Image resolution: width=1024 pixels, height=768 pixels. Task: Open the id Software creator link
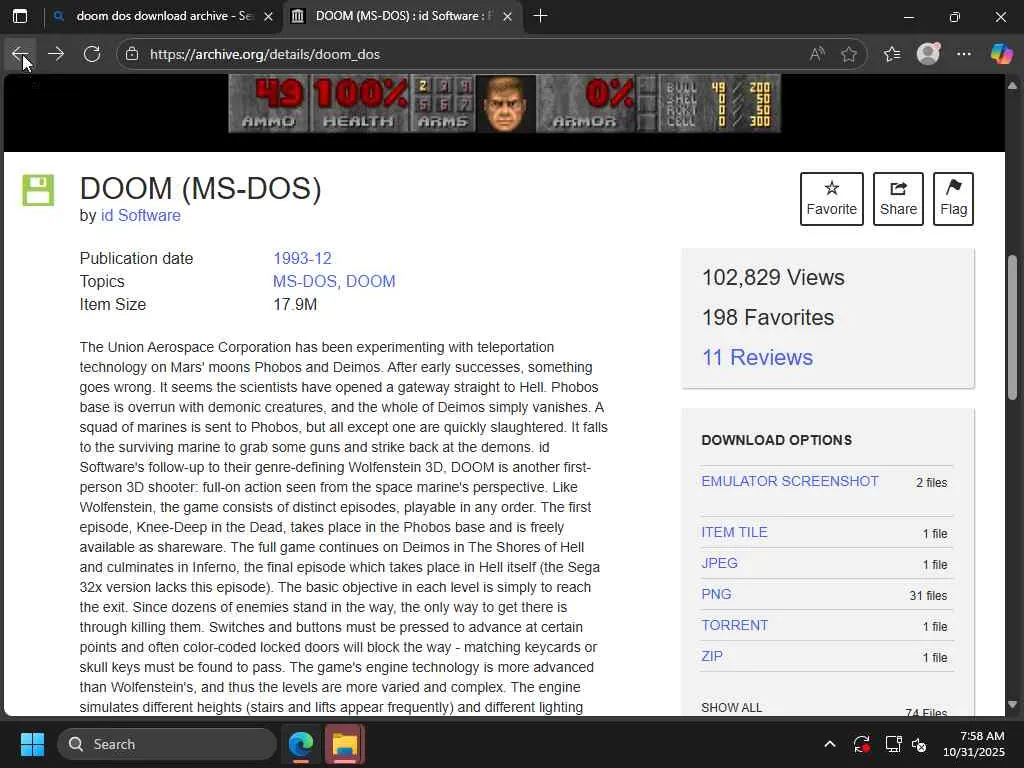(x=140, y=216)
